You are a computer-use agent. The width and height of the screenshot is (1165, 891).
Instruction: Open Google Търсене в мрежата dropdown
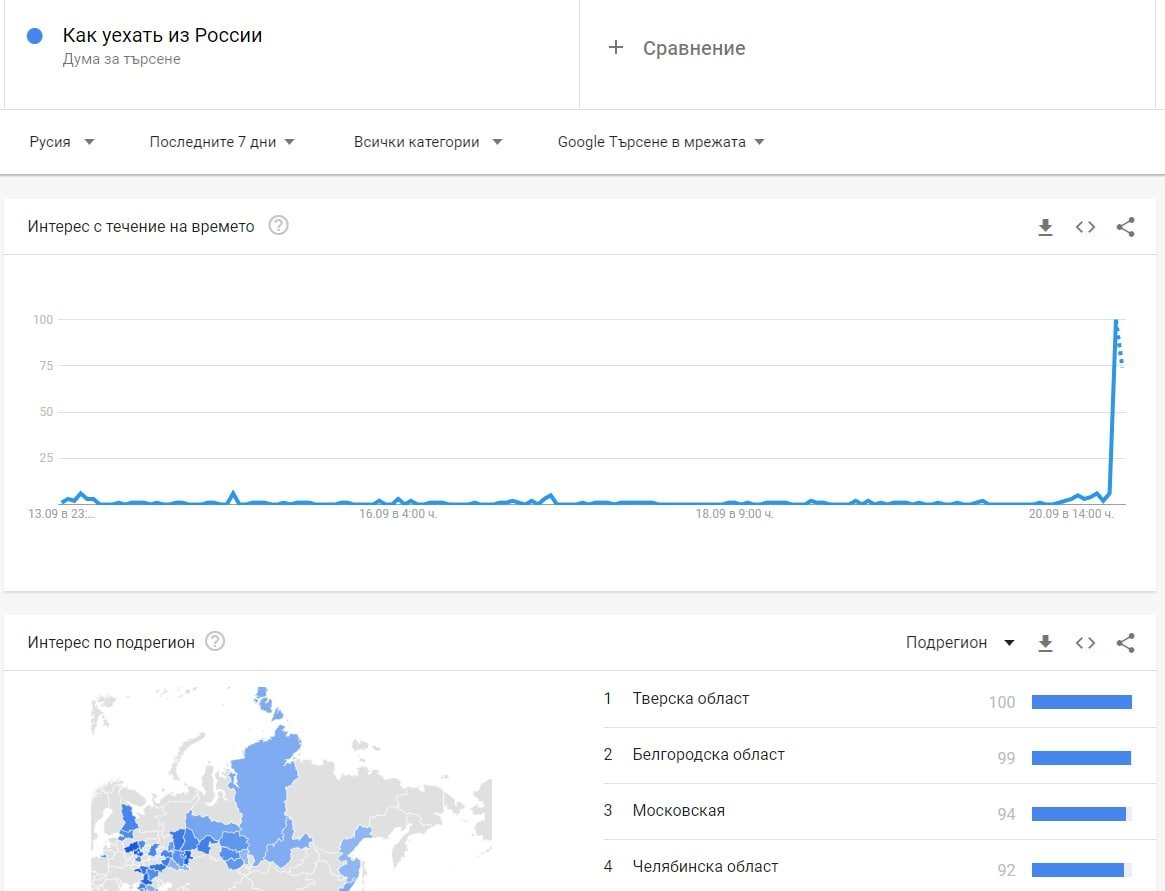tap(660, 142)
